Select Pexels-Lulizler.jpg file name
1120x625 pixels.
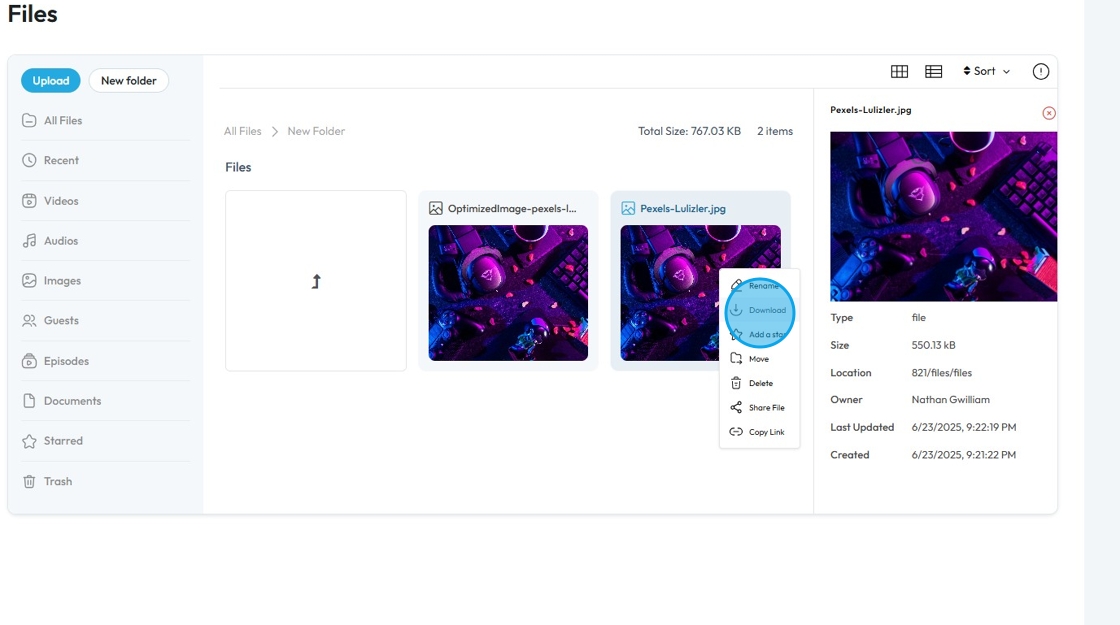pyautogui.click(x=683, y=209)
